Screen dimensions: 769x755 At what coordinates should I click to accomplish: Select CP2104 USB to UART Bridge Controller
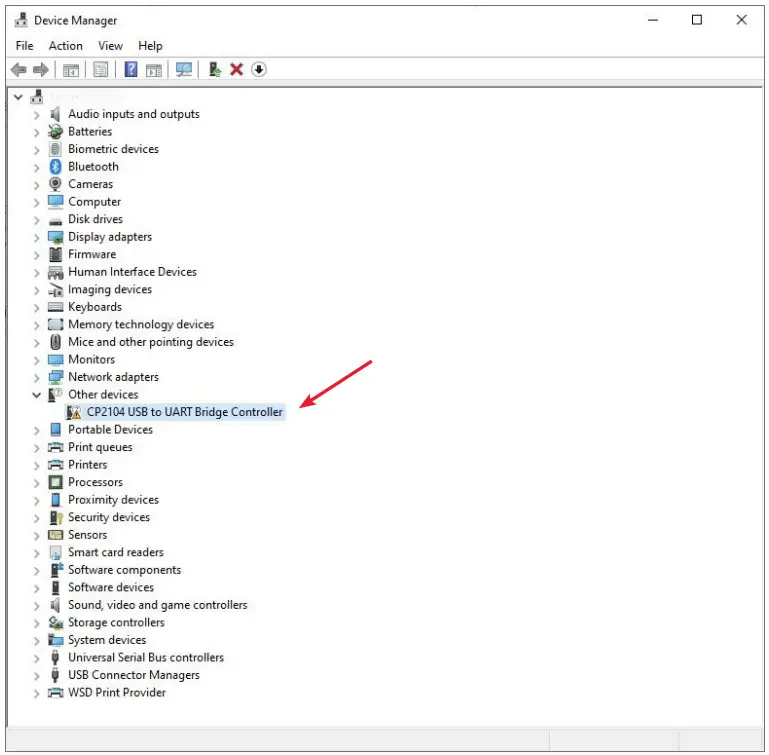pyautogui.click(x=184, y=412)
